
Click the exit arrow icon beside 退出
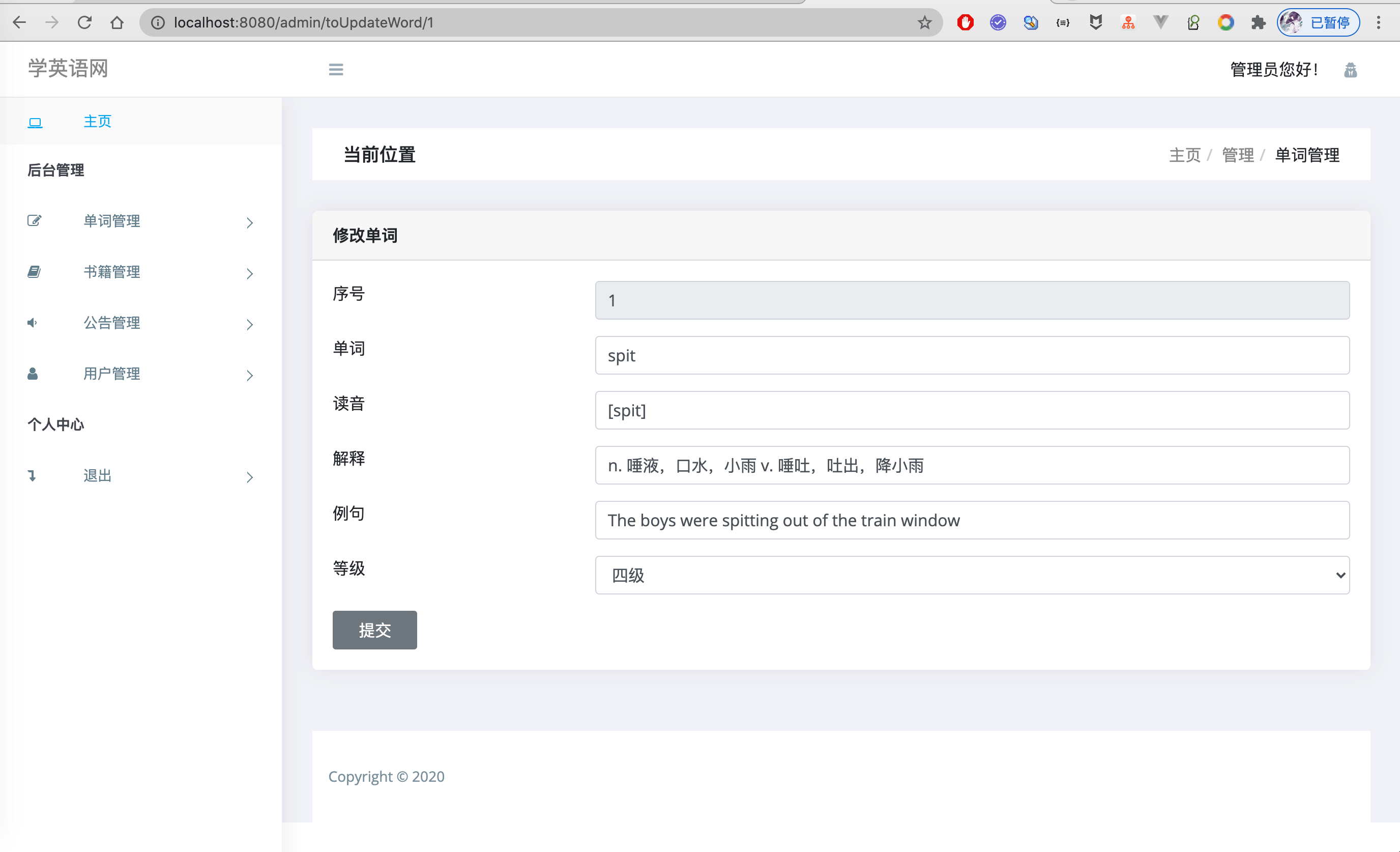point(32,476)
